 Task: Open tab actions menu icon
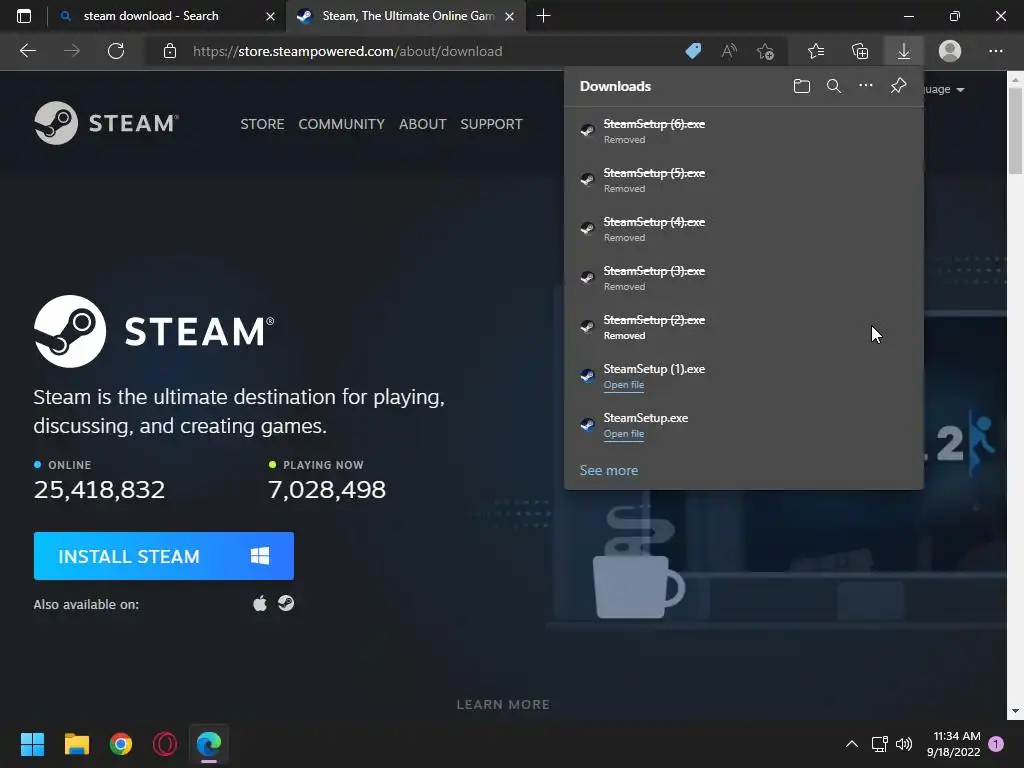(24, 16)
